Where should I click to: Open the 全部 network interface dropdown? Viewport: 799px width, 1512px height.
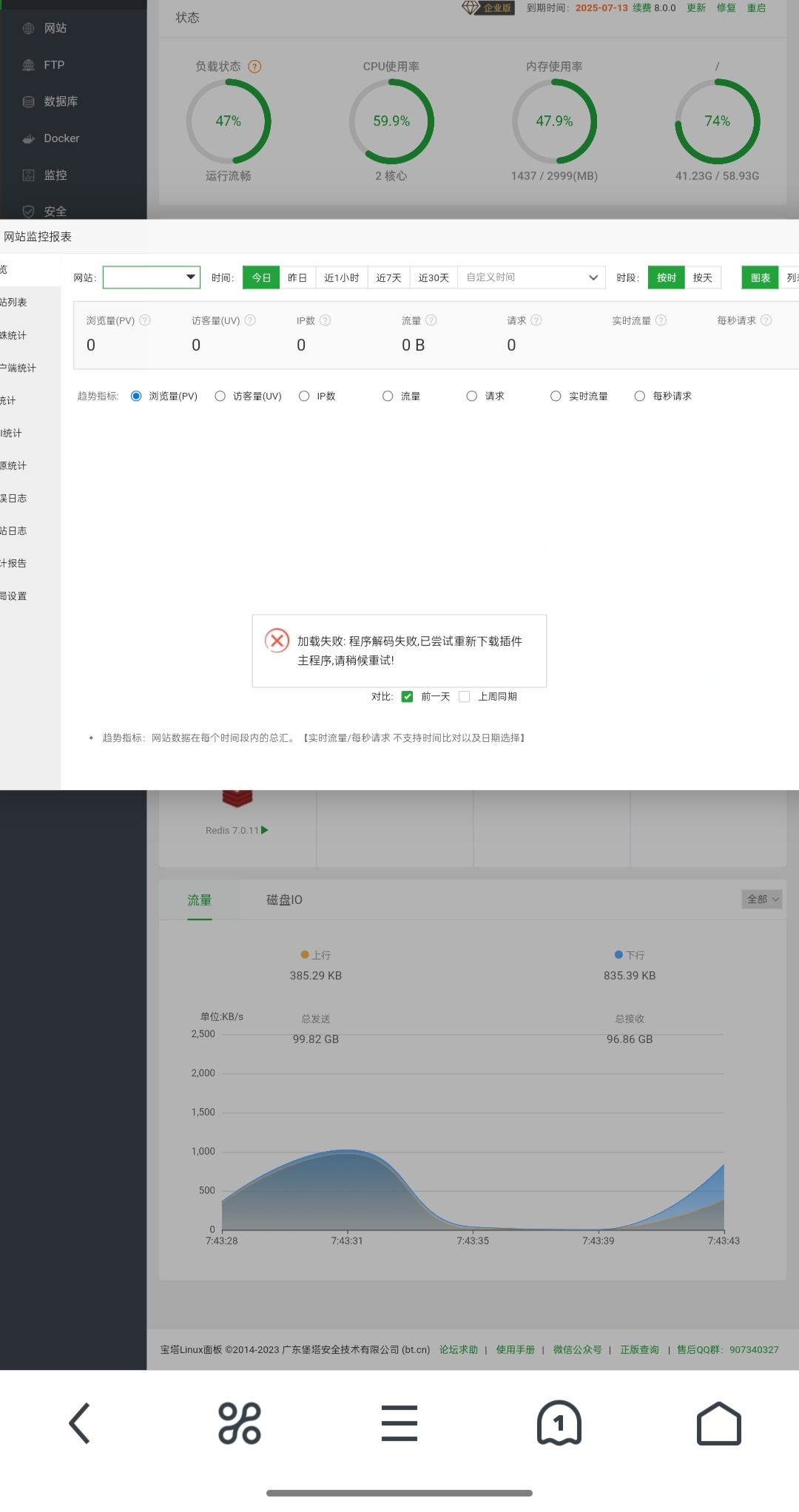762,900
